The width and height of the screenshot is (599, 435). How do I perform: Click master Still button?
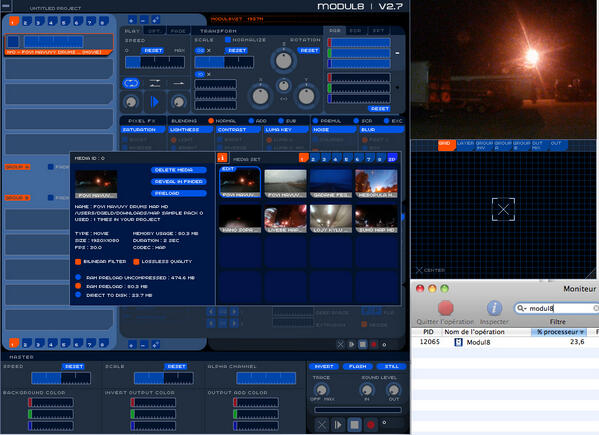point(391,367)
